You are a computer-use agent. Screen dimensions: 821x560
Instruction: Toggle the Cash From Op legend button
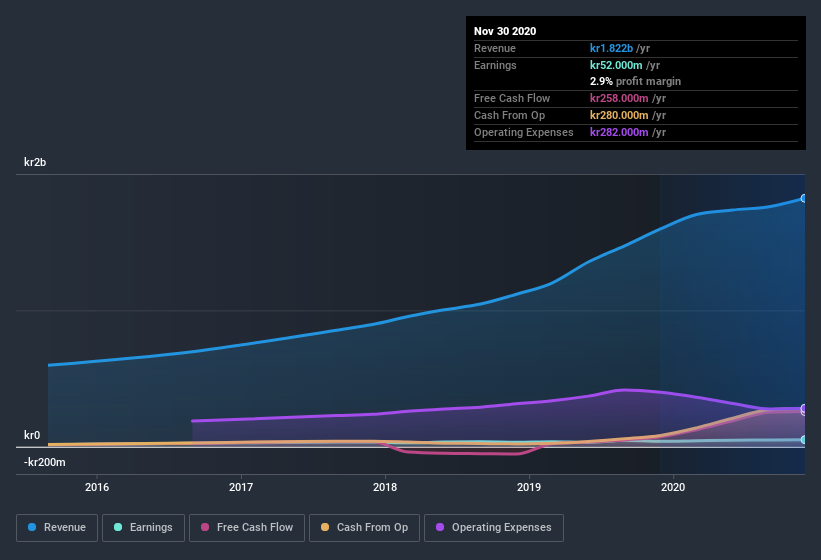pos(364,528)
